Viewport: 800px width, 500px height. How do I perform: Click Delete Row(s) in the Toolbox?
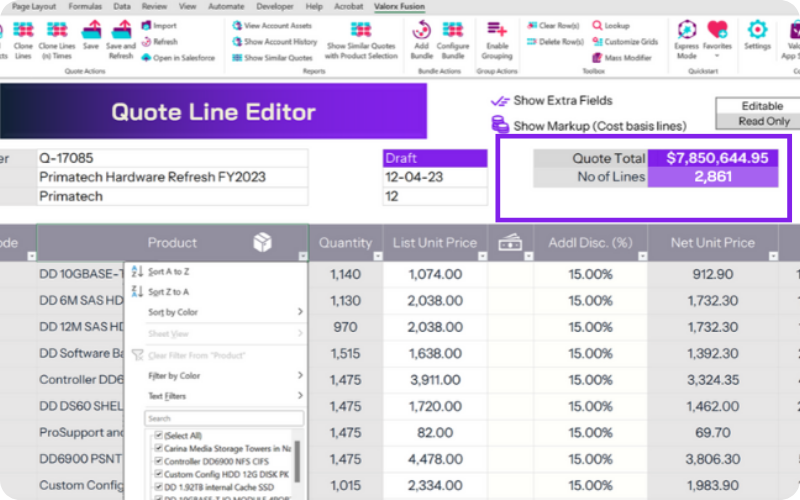[x=555, y=42]
